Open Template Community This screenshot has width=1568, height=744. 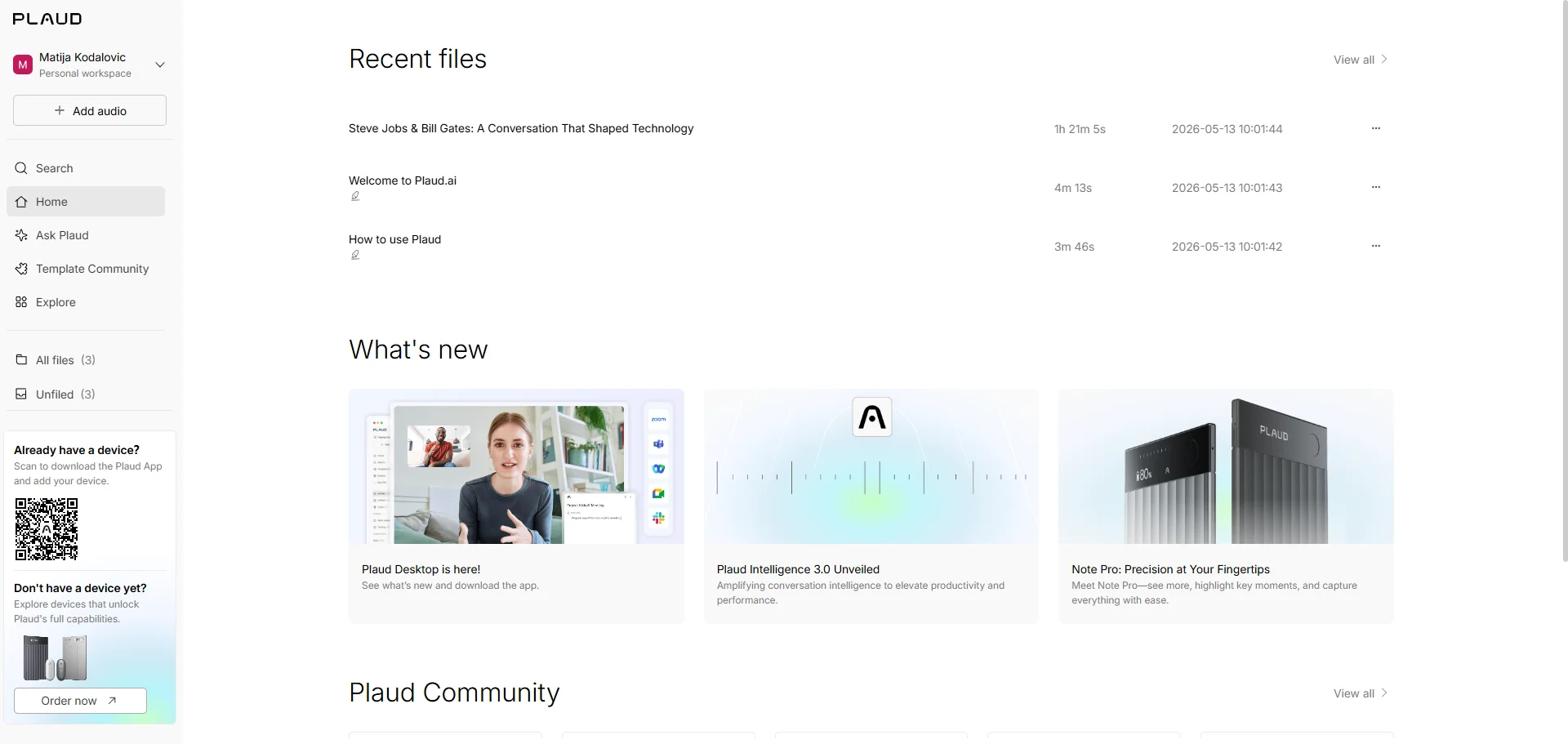click(86, 269)
